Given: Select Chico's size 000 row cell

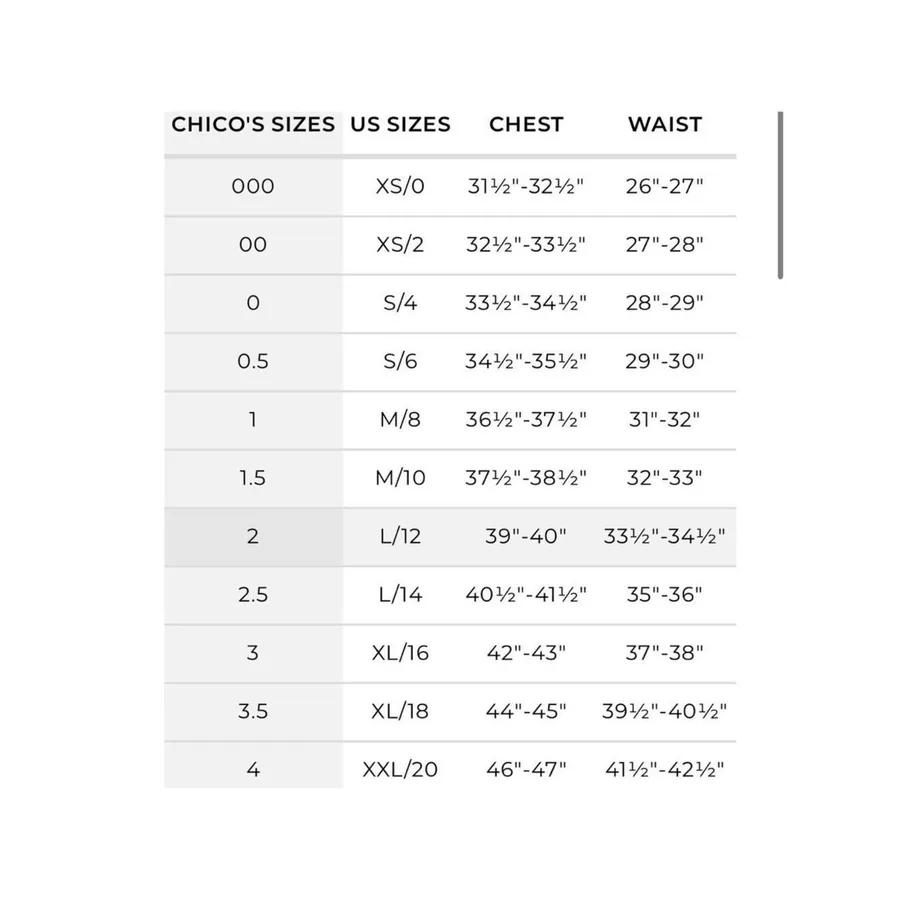Looking at the screenshot, I should (x=253, y=187).
